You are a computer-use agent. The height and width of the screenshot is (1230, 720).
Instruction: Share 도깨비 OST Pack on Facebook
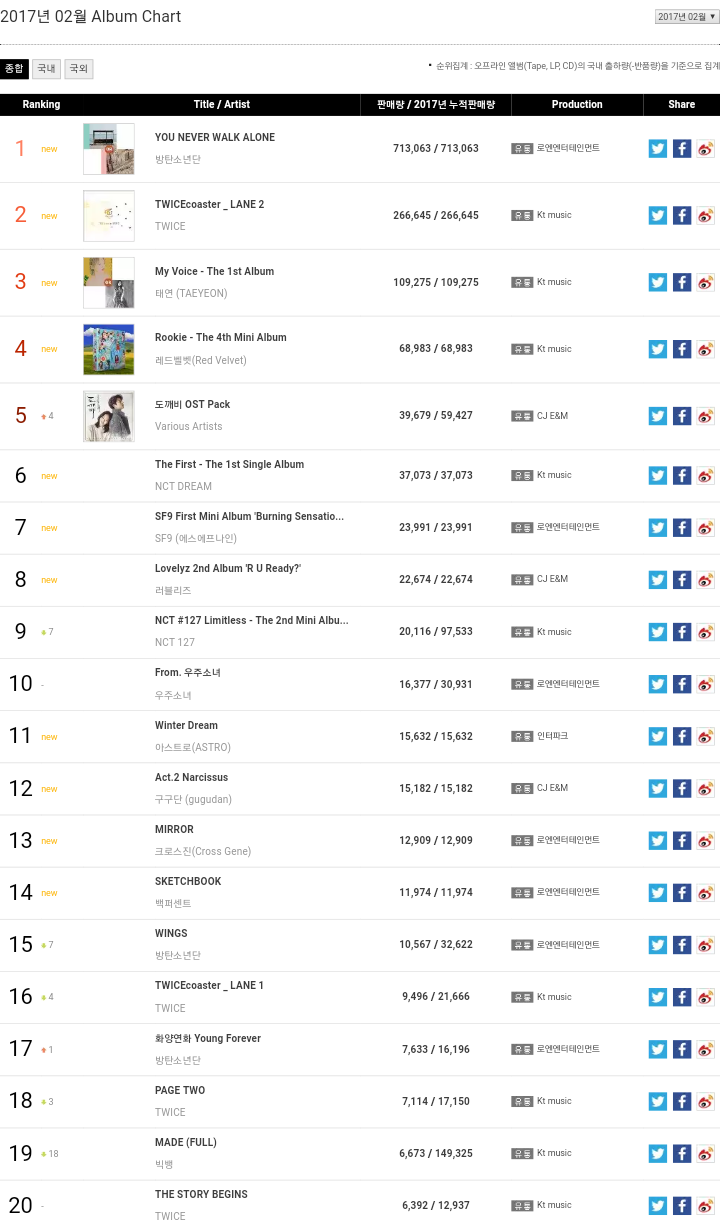(681, 416)
